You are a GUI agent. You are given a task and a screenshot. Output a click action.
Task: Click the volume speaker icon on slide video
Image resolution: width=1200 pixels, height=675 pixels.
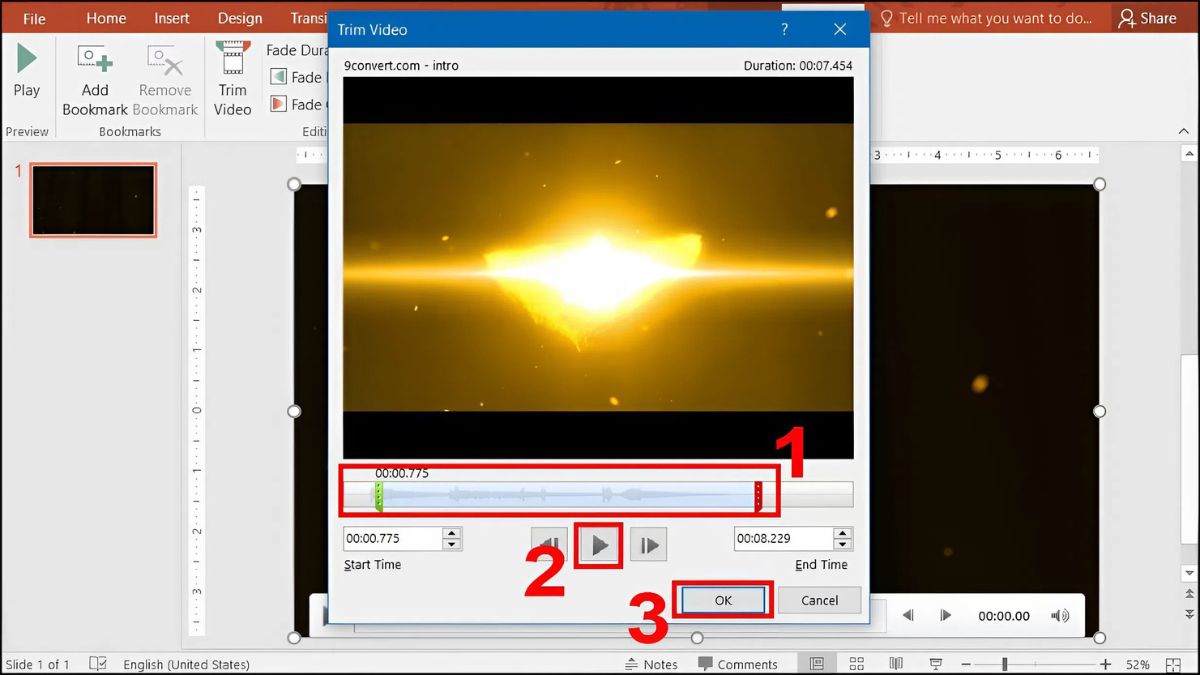pyautogui.click(x=1060, y=616)
